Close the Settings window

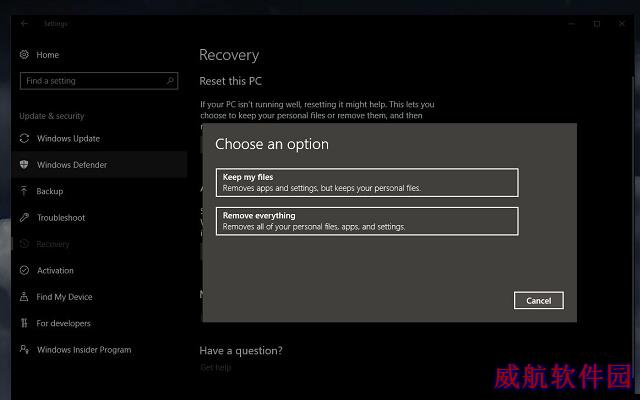[622, 24]
